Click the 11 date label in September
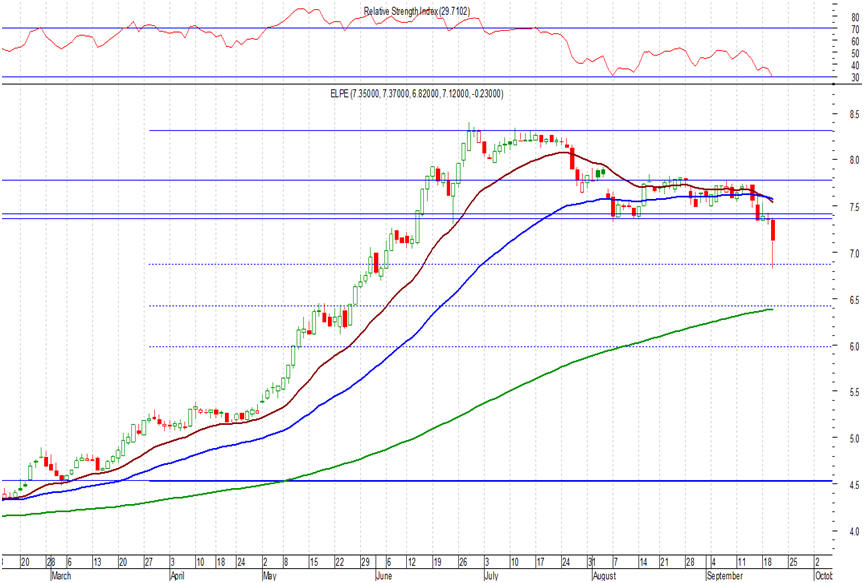Viewport: 864px width, 583px height. pos(742,563)
